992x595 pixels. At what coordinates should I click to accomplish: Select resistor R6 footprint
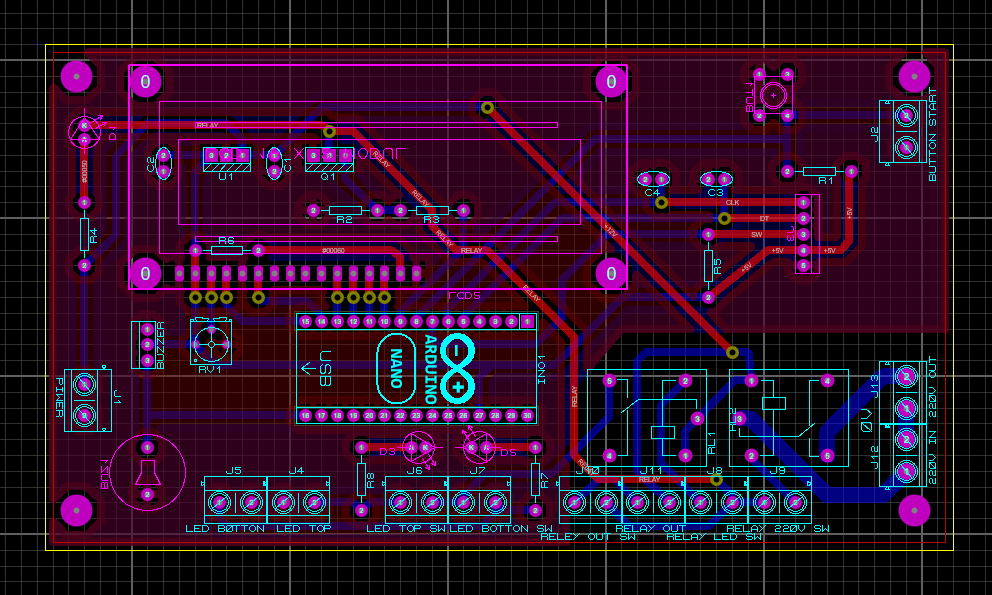click(x=226, y=249)
